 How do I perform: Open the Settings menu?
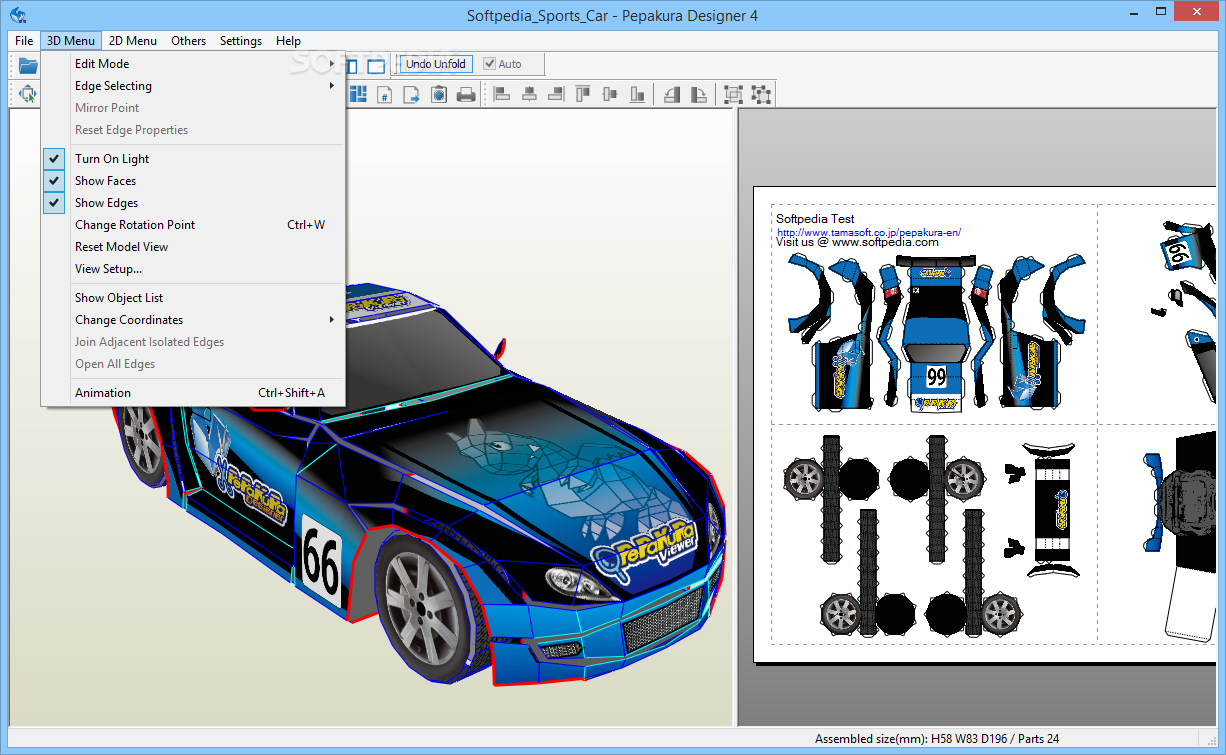pos(241,41)
